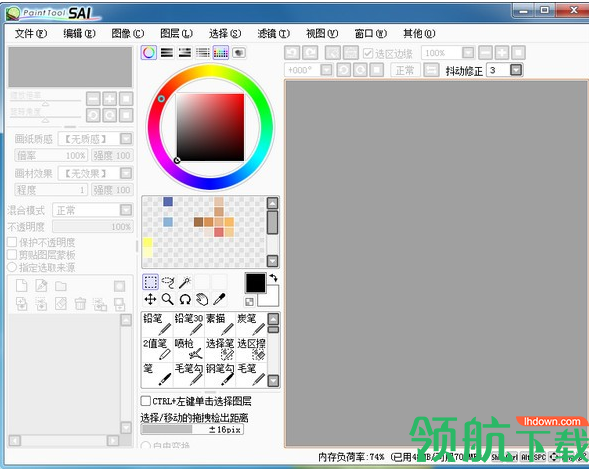The height and width of the screenshot is (469, 589).
Task: Select the magic wand tool
Action: (185, 282)
